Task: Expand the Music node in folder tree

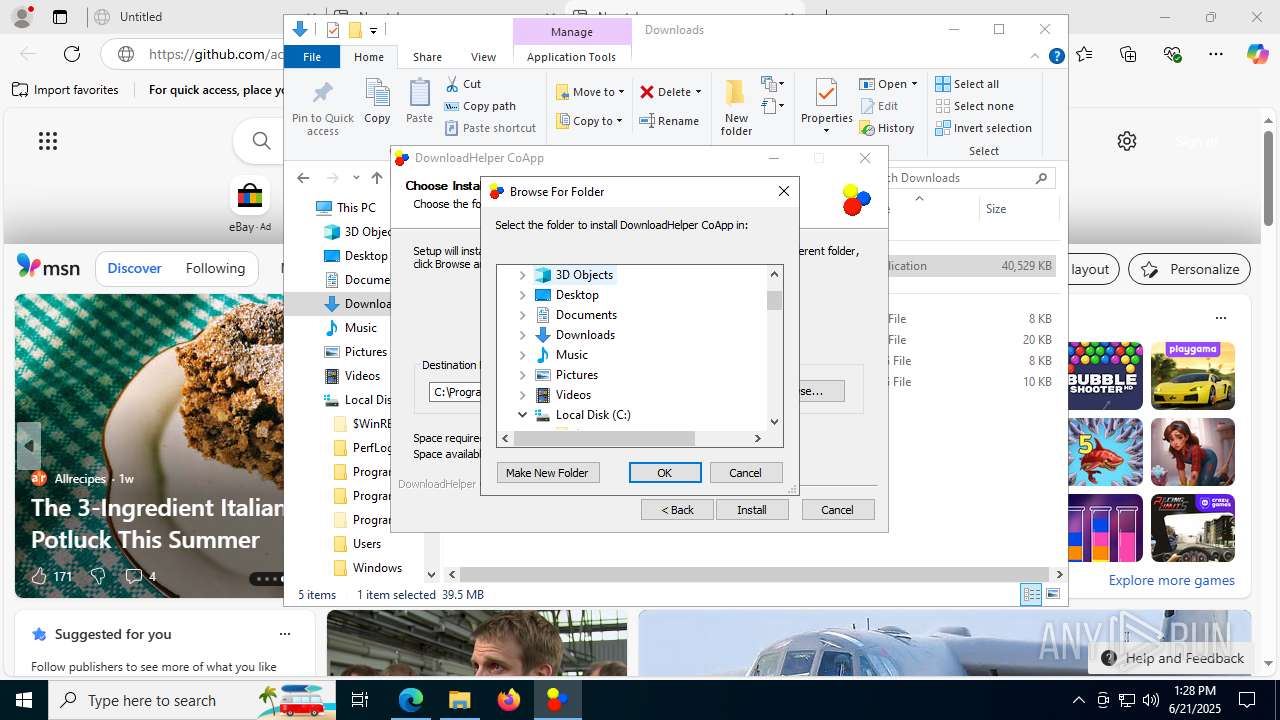Action: coord(522,355)
